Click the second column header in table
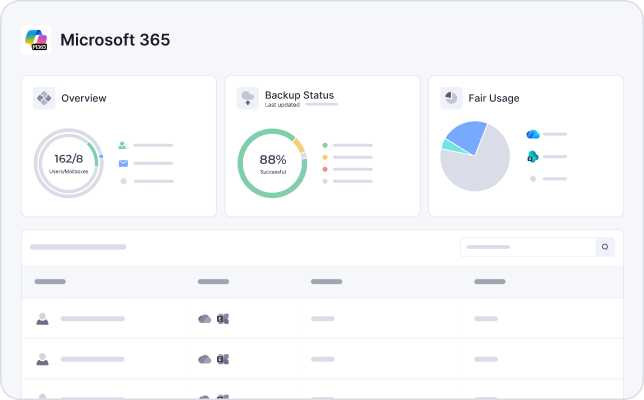 click(x=214, y=282)
